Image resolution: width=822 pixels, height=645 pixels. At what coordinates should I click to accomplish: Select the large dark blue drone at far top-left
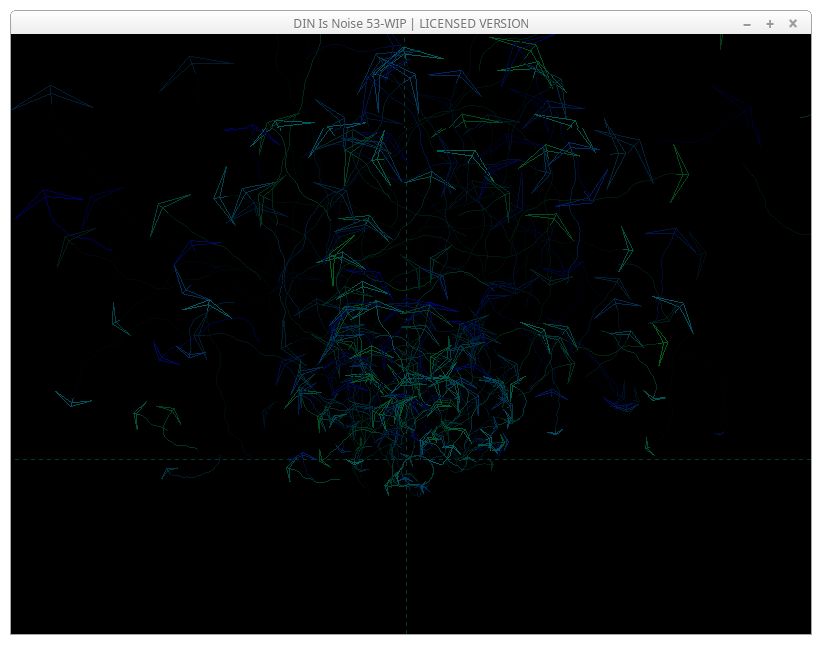click(51, 95)
